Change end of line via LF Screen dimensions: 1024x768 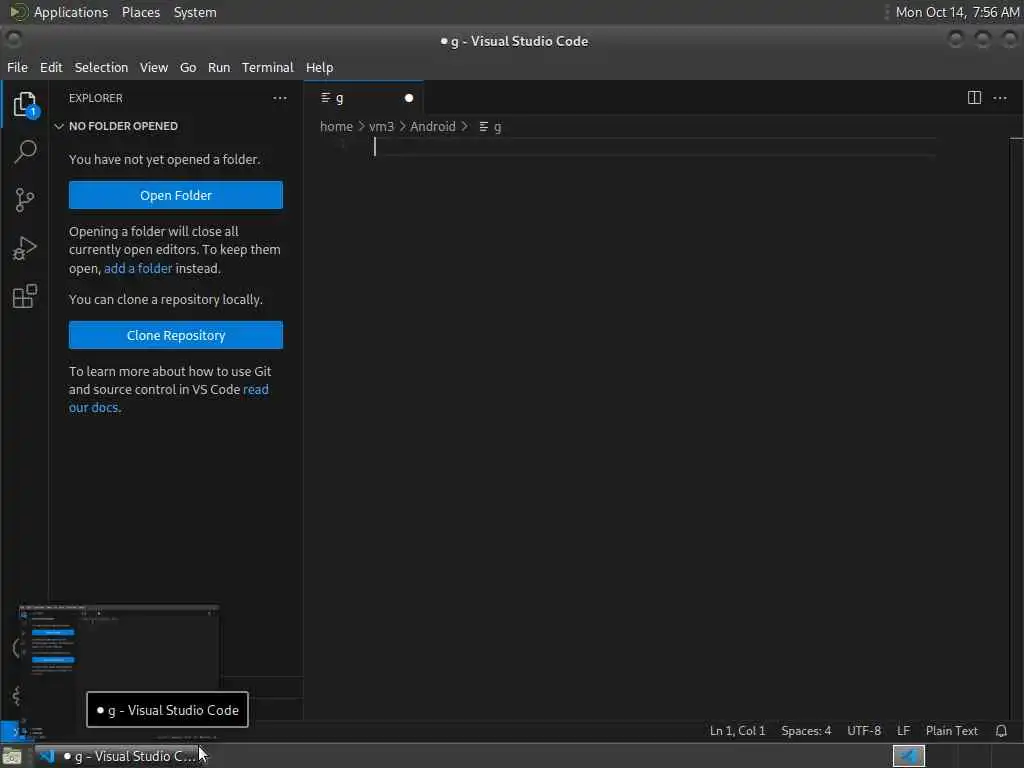(903, 731)
